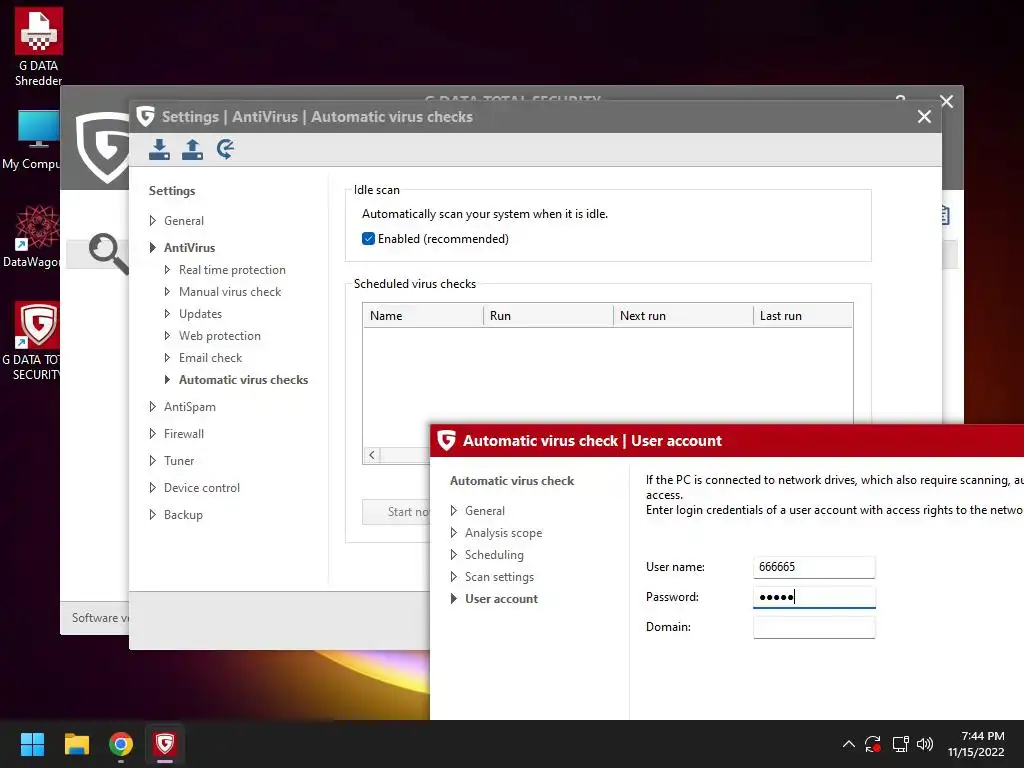Select User account section

coord(501,599)
